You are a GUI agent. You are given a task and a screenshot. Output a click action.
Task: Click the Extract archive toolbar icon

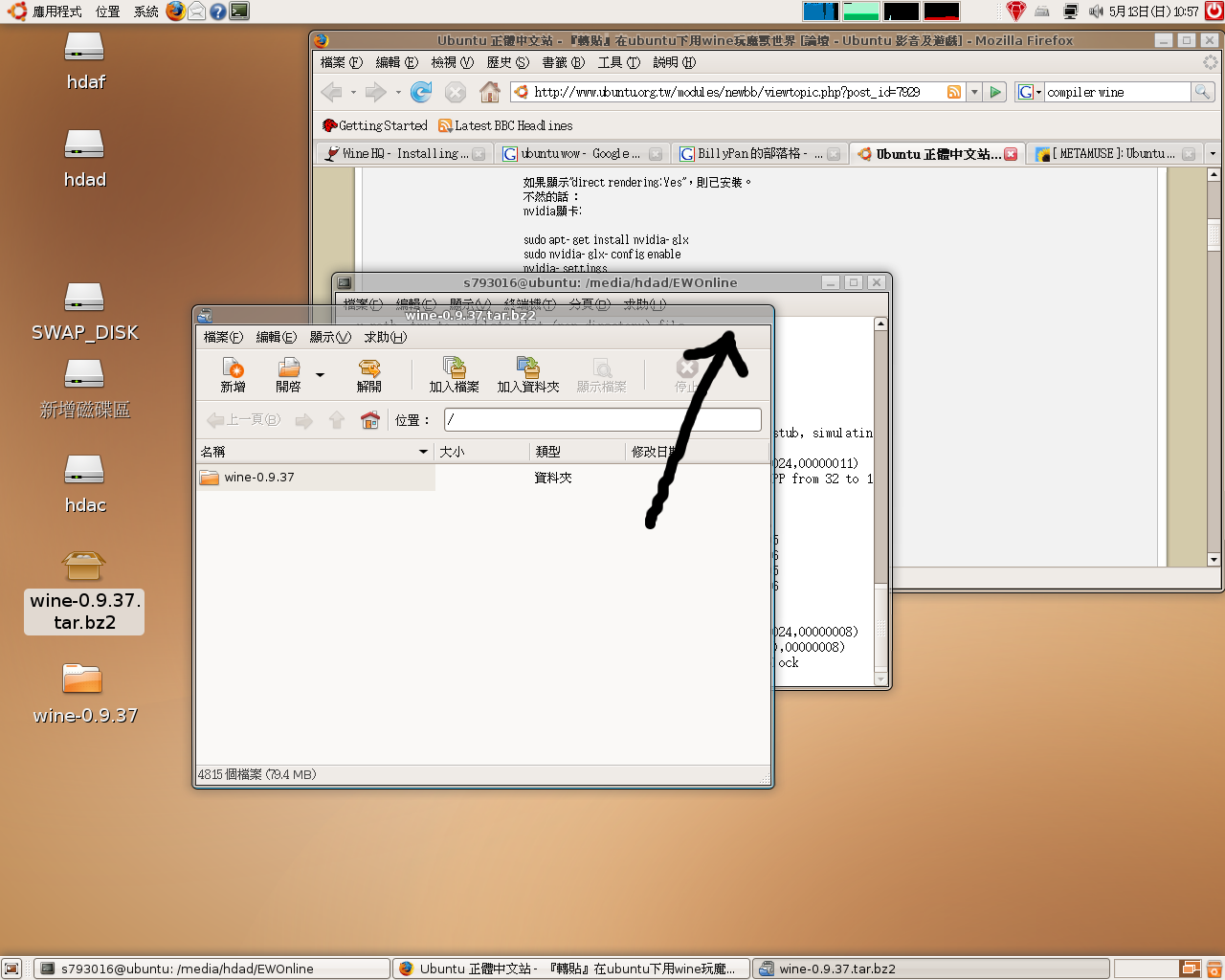click(x=368, y=373)
